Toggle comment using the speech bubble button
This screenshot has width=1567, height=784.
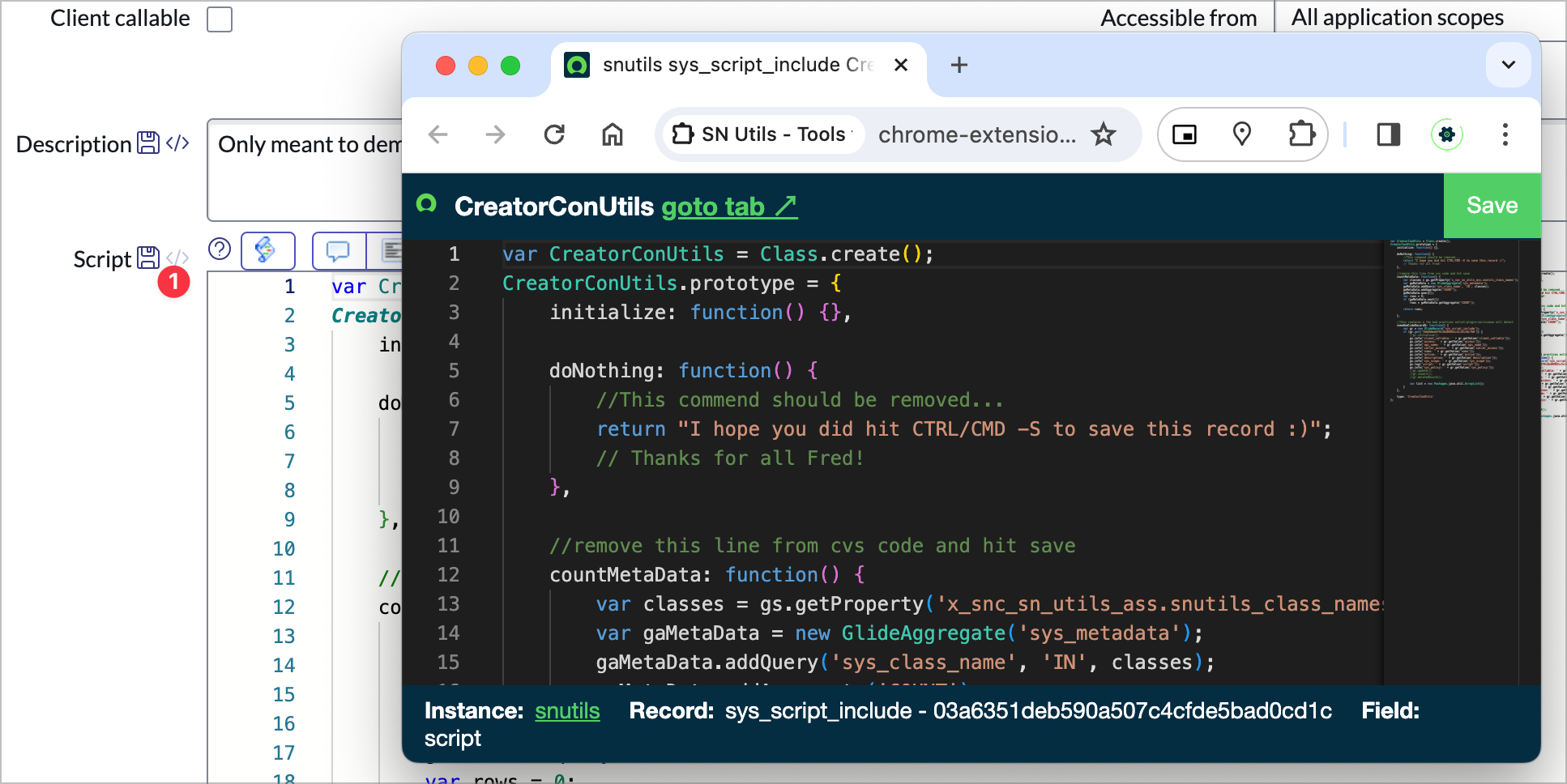pos(338,251)
